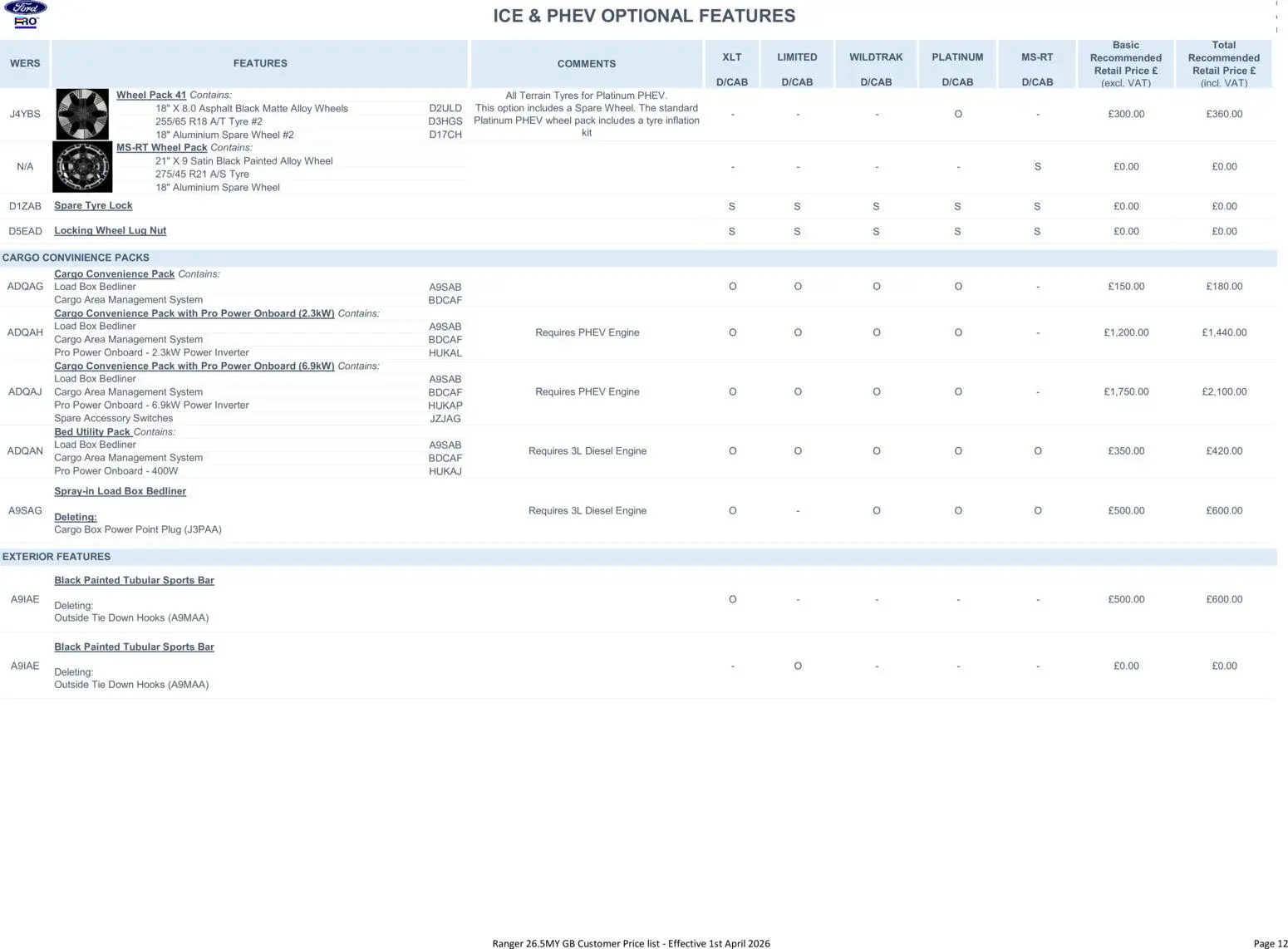Select WERS code ADQAN

point(25,450)
